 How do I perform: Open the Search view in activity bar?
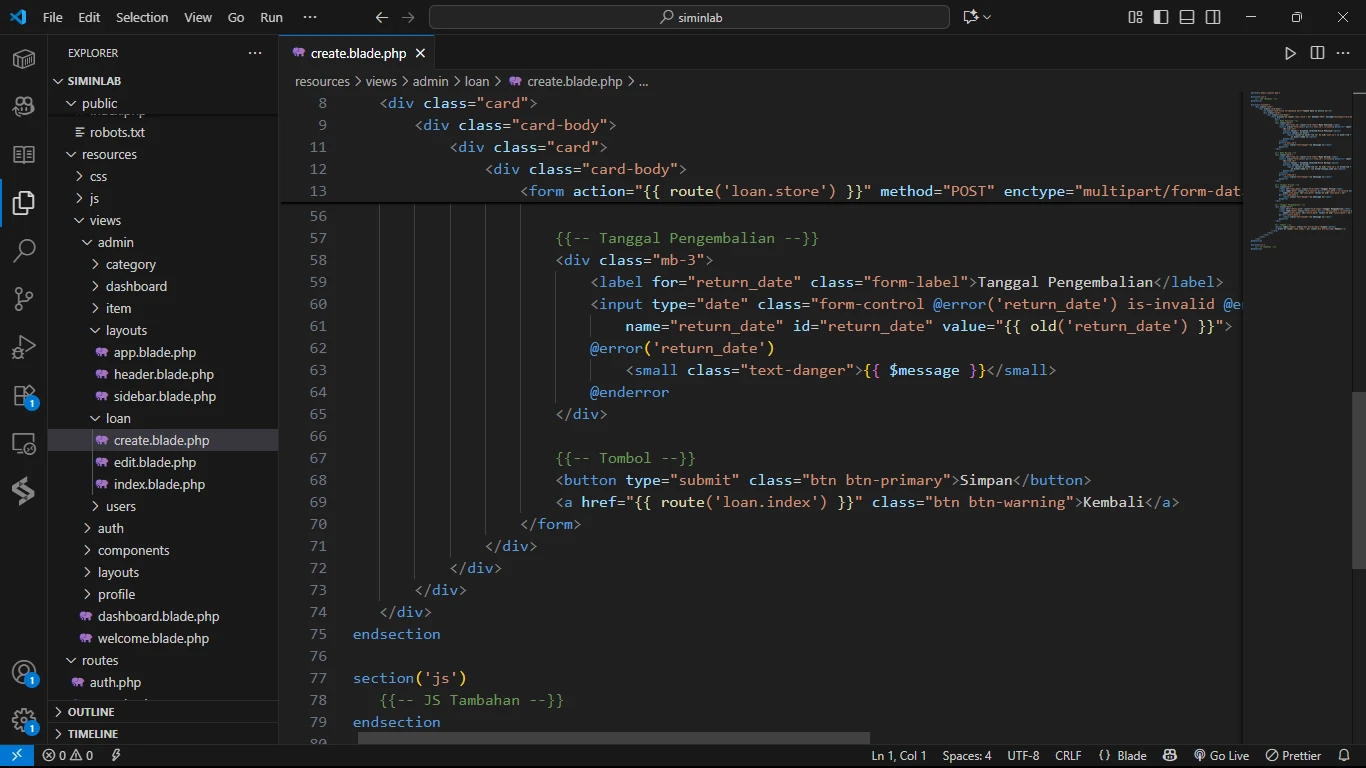pos(24,250)
